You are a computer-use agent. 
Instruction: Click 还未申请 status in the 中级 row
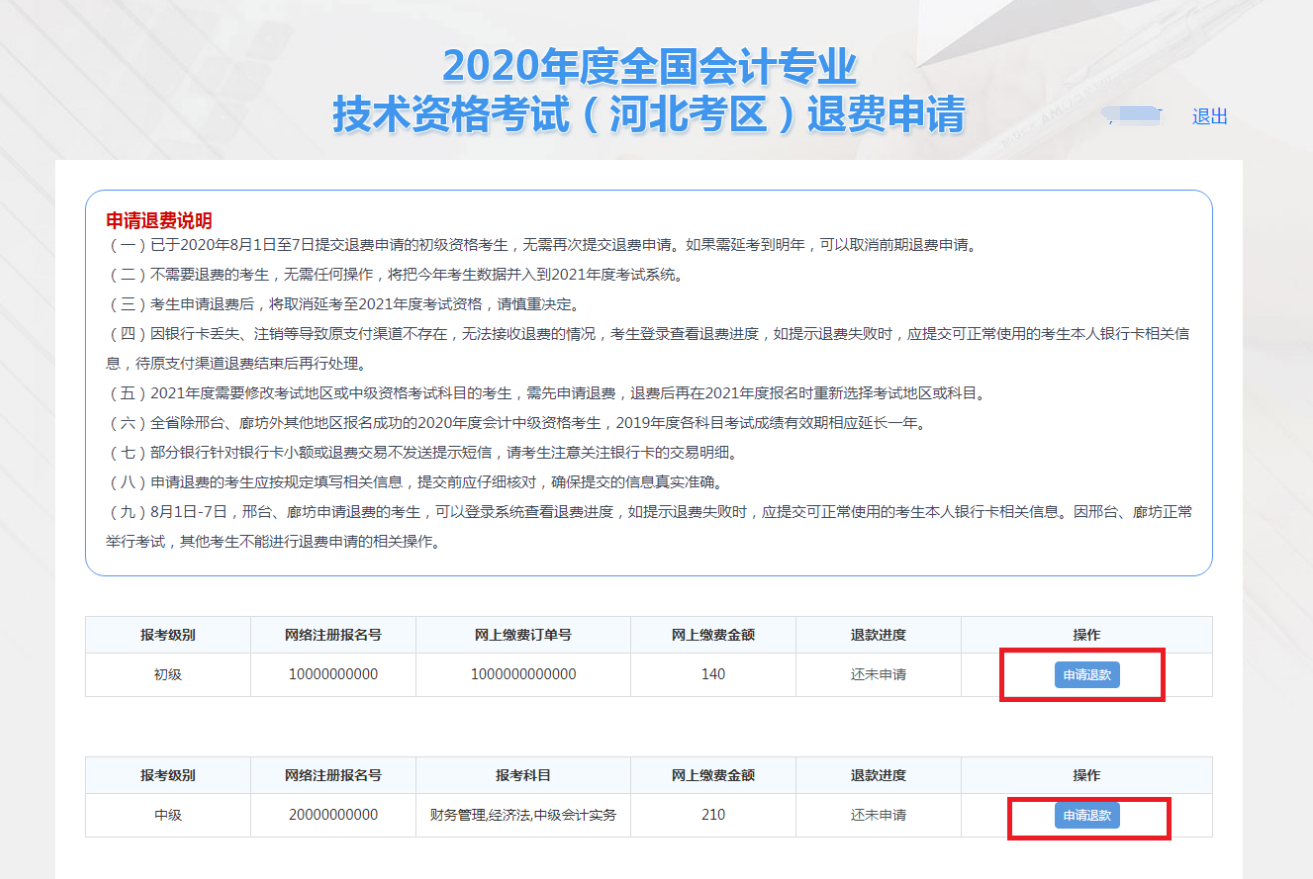click(x=878, y=814)
